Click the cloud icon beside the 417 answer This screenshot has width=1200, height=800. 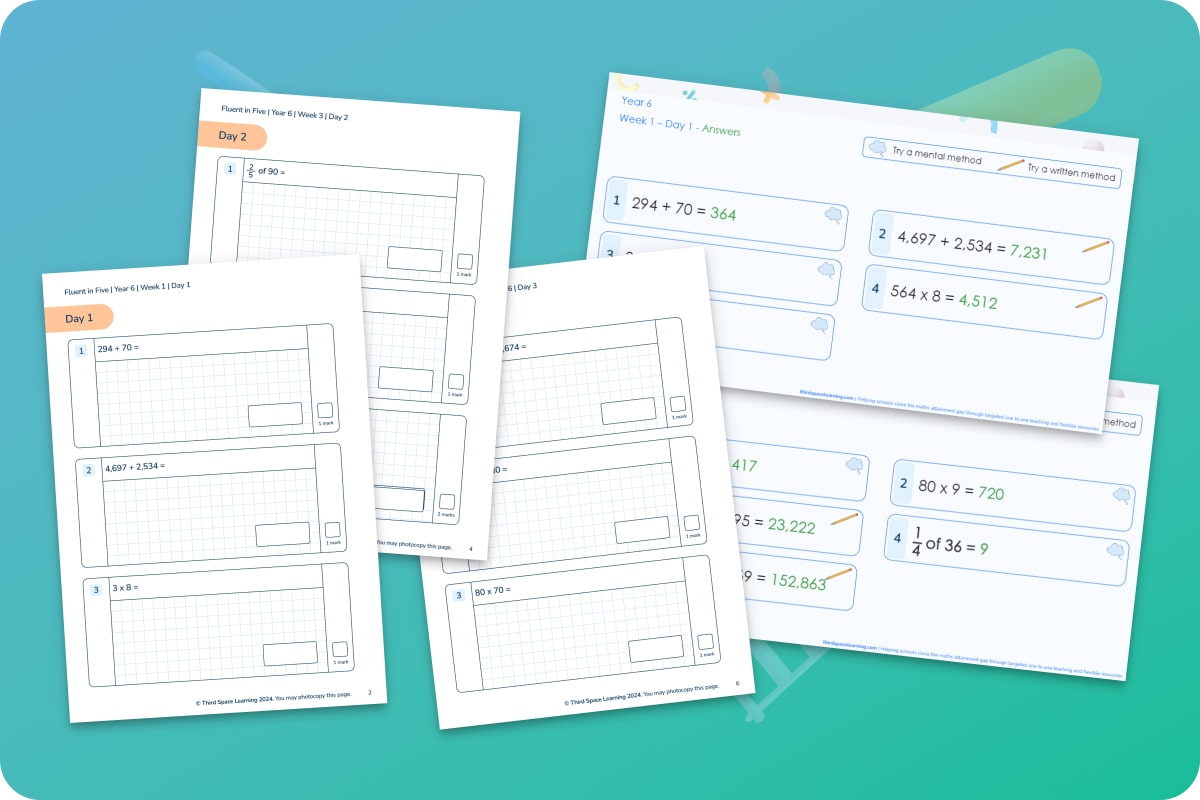(x=854, y=465)
